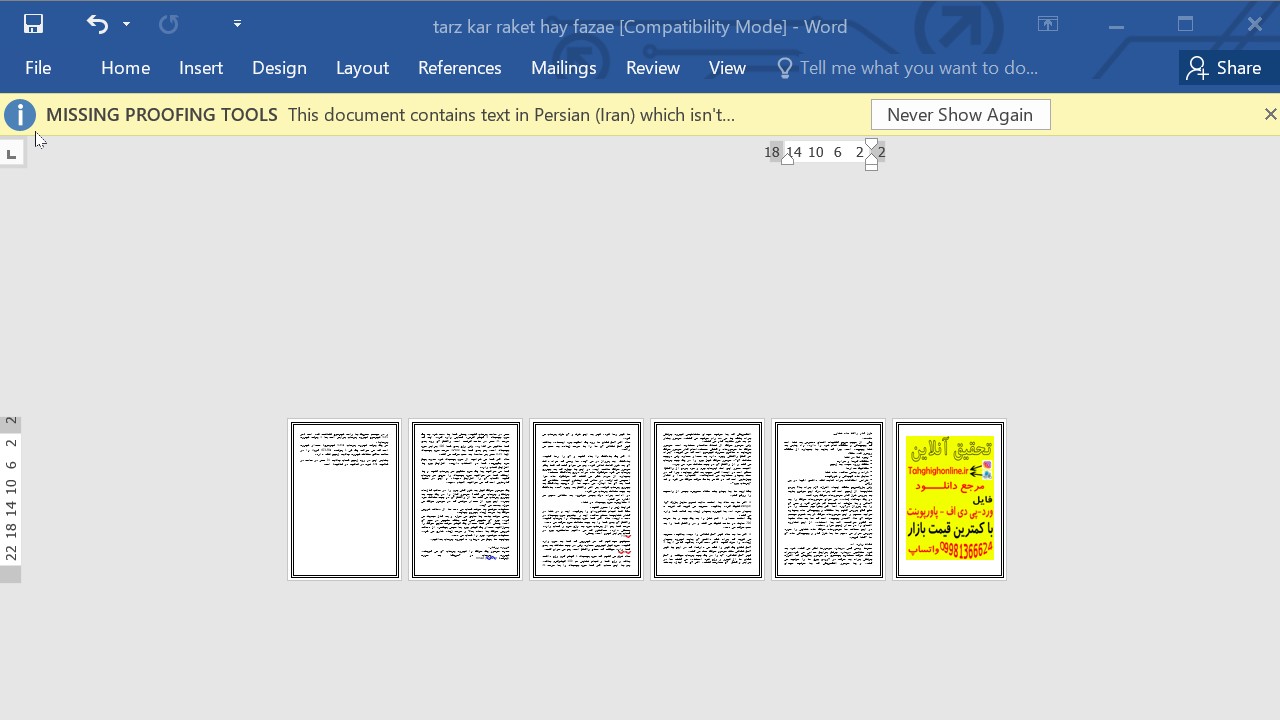Click the yellow advertisement page thumbnail
This screenshot has width=1280, height=720.
(x=950, y=500)
